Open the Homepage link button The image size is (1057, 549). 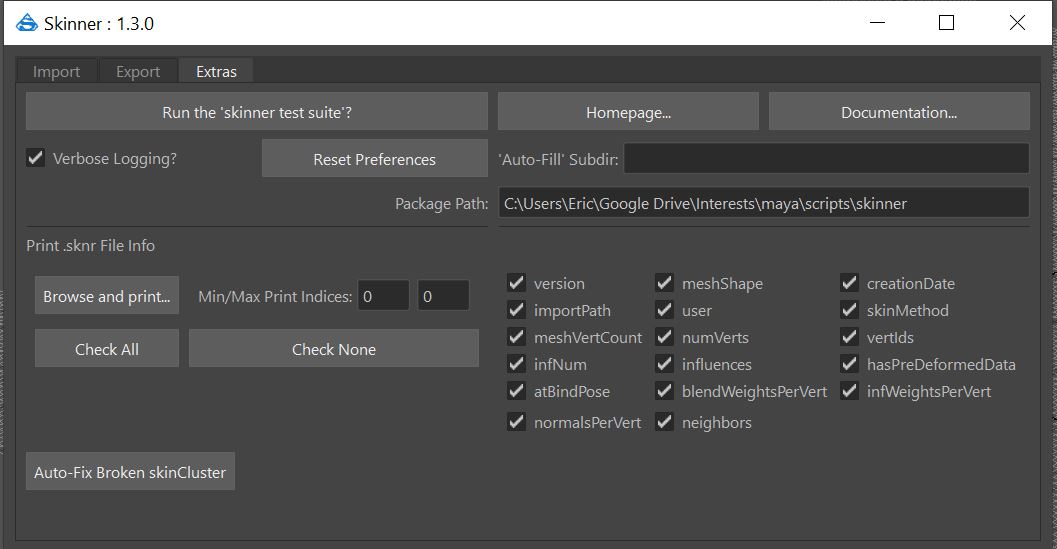point(628,112)
